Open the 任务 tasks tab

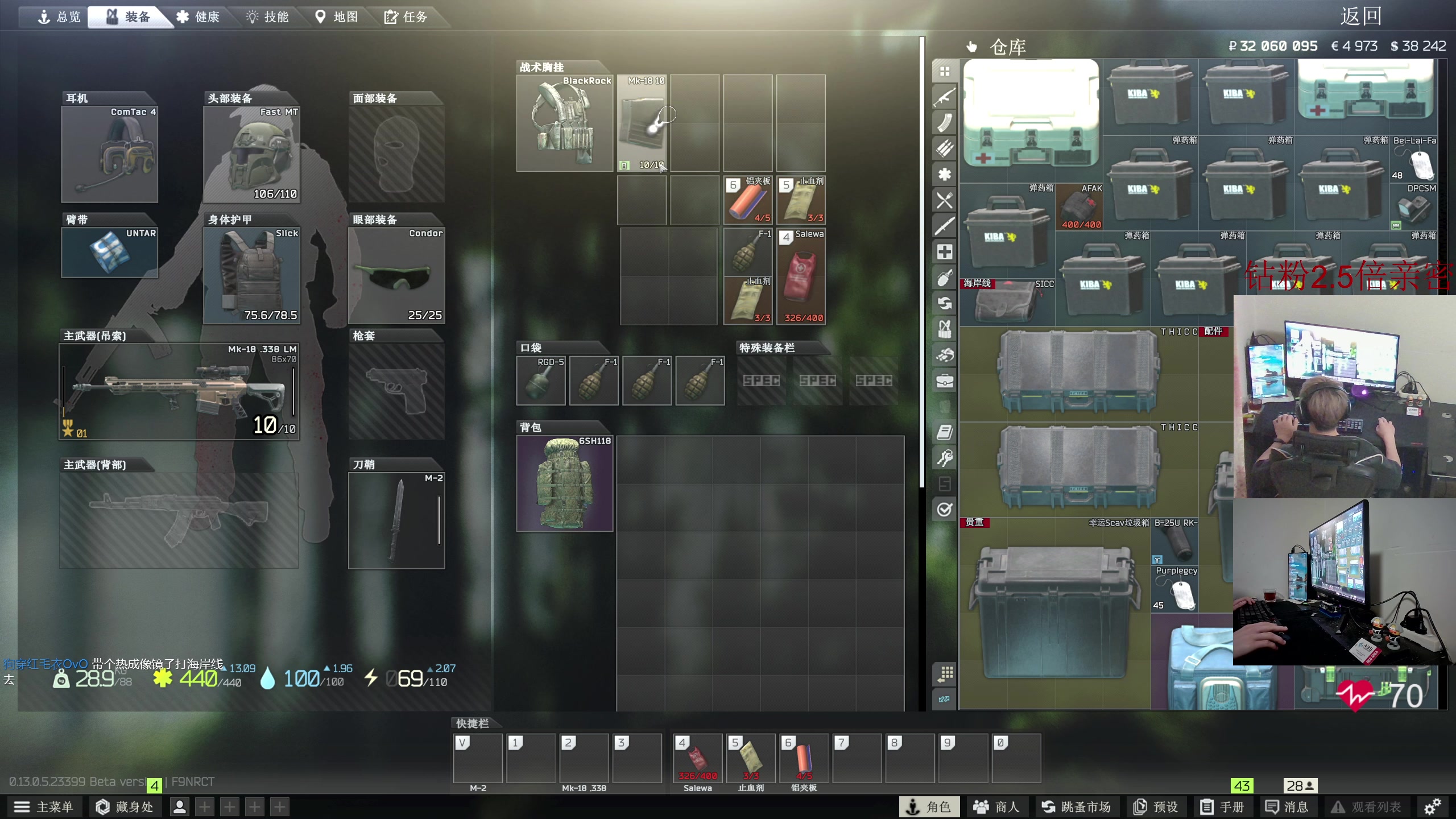(x=406, y=17)
